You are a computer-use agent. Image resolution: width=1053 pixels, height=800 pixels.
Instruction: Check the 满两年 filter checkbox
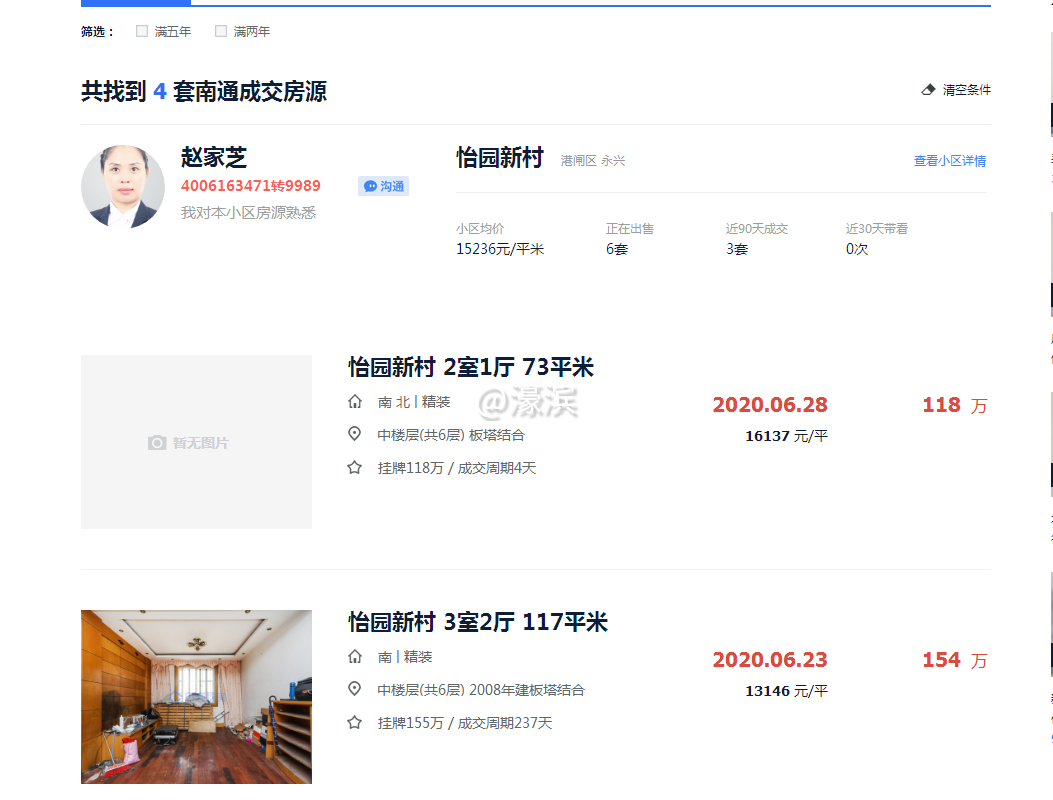click(220, 31)
